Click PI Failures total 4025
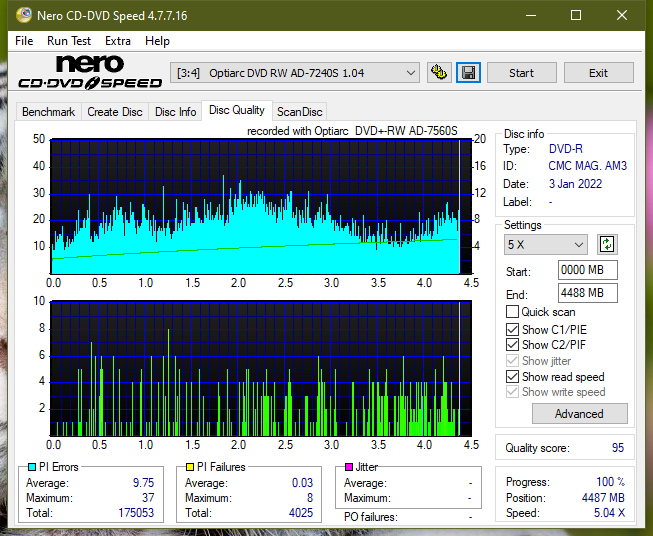 301,513
